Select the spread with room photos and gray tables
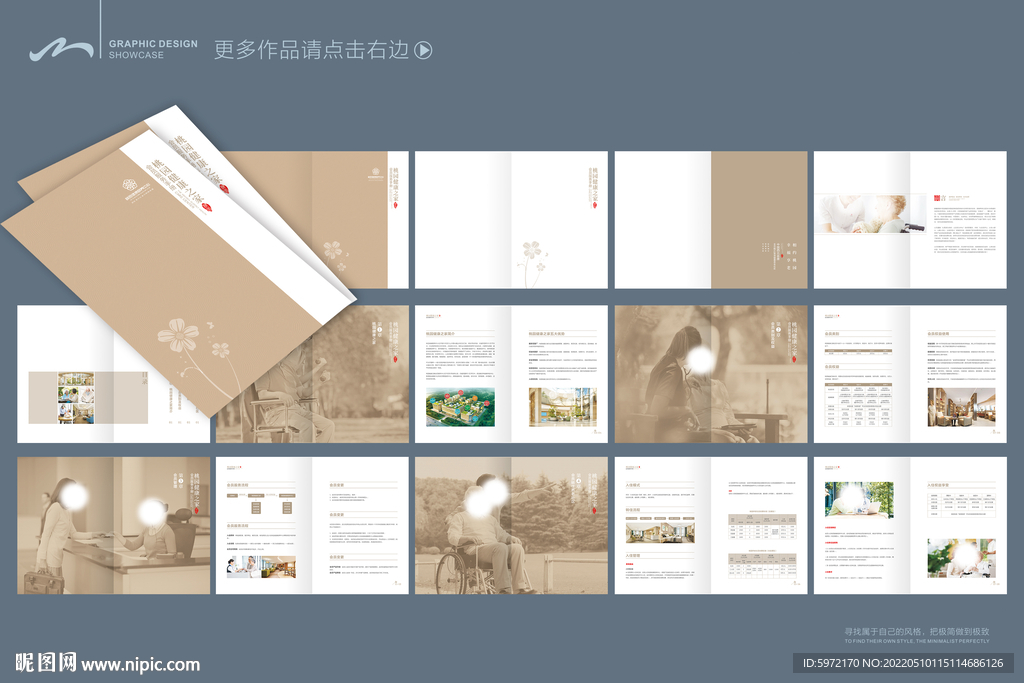Viewport: 1024px width, 683px height. (711, 526)
